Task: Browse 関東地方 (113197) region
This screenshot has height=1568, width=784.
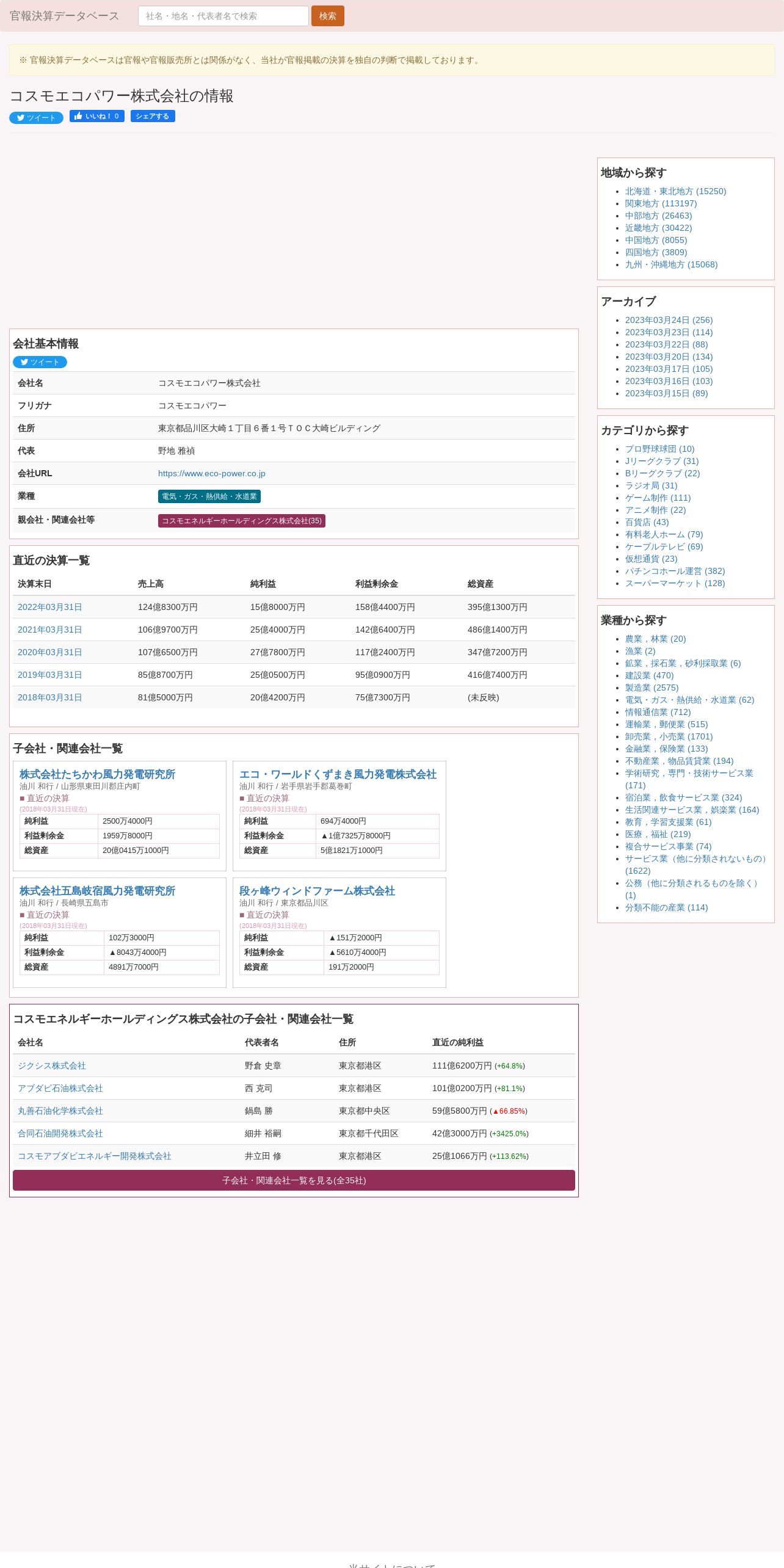Action: (x=661, y=203)
